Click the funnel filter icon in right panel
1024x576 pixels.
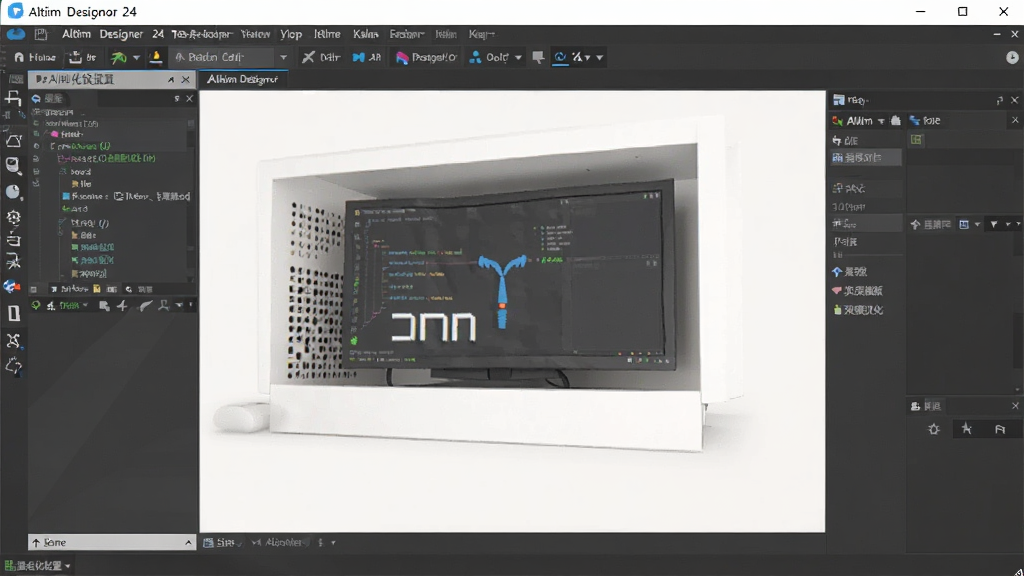click(x=994, y=224)
